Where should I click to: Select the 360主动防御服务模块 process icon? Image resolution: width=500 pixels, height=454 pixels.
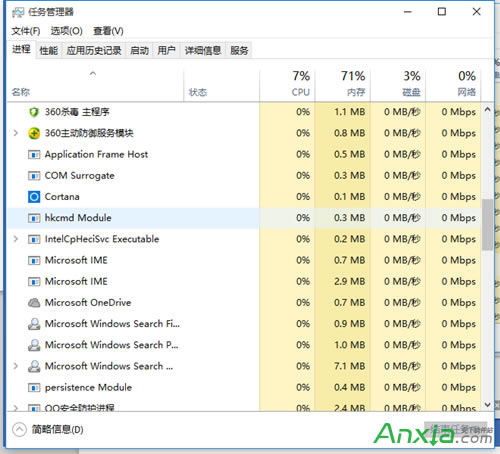coord(34,133)
